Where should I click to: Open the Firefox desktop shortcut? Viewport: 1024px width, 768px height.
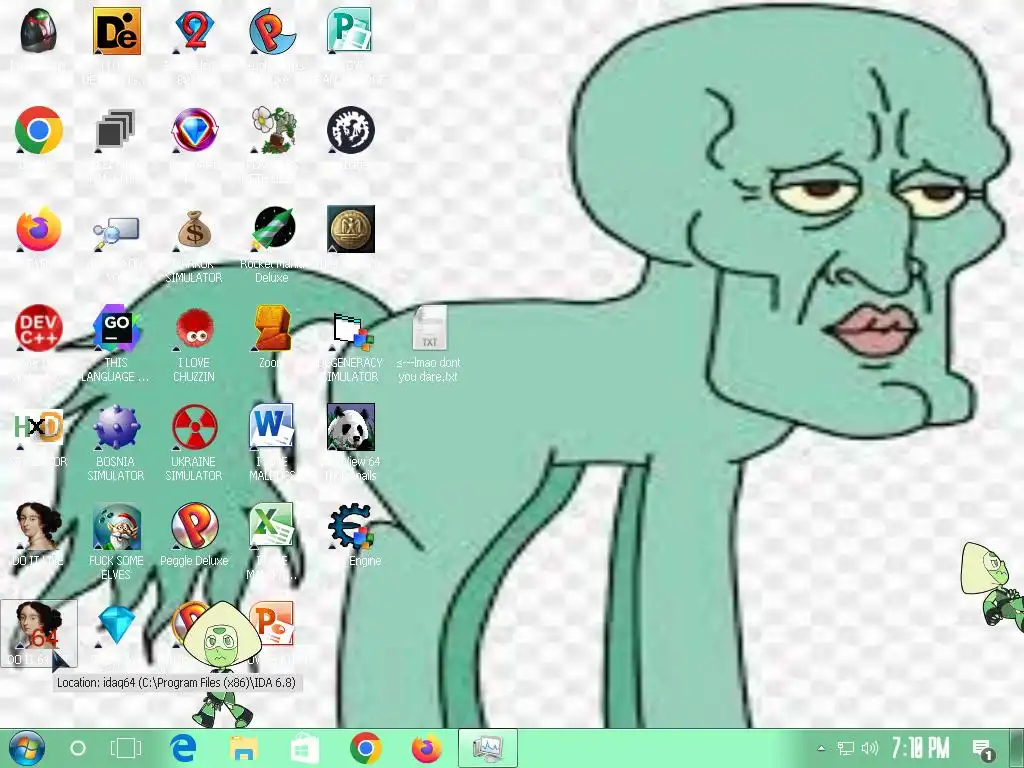[39, 229]
